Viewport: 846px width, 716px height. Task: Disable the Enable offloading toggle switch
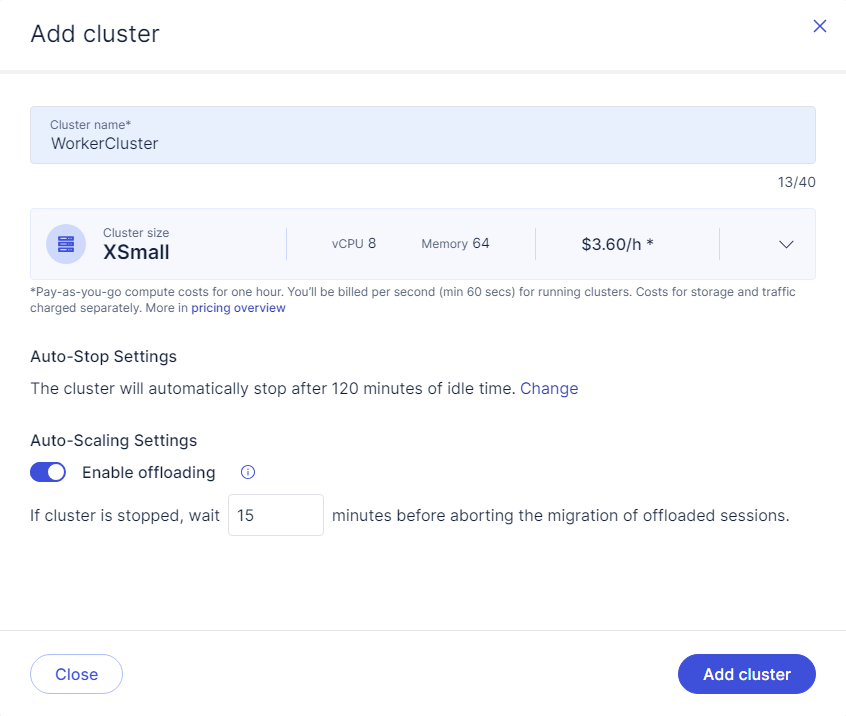48,472
